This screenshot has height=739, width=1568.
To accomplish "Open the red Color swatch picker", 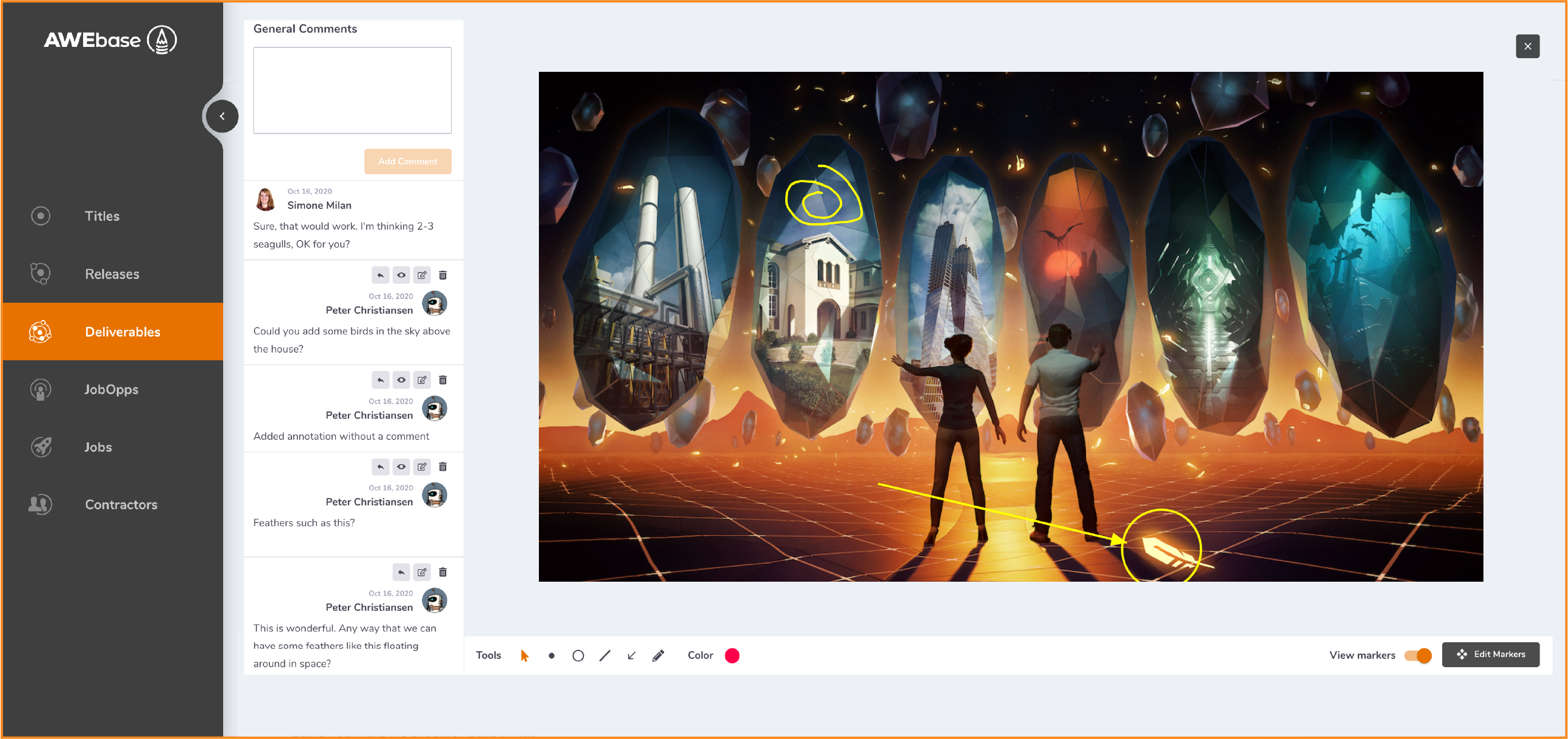I will 732,655.
